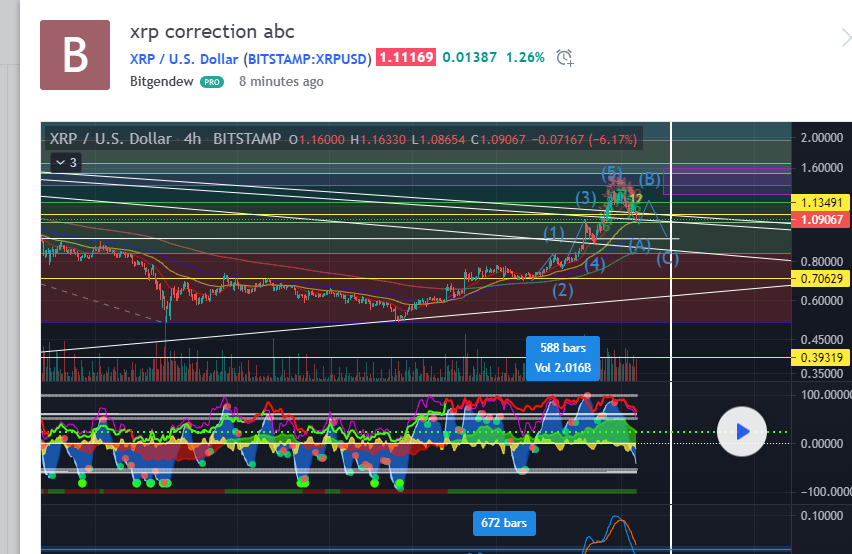
Task: Click the 0.39319 price axis label
Action: click(x=819, y=358)
